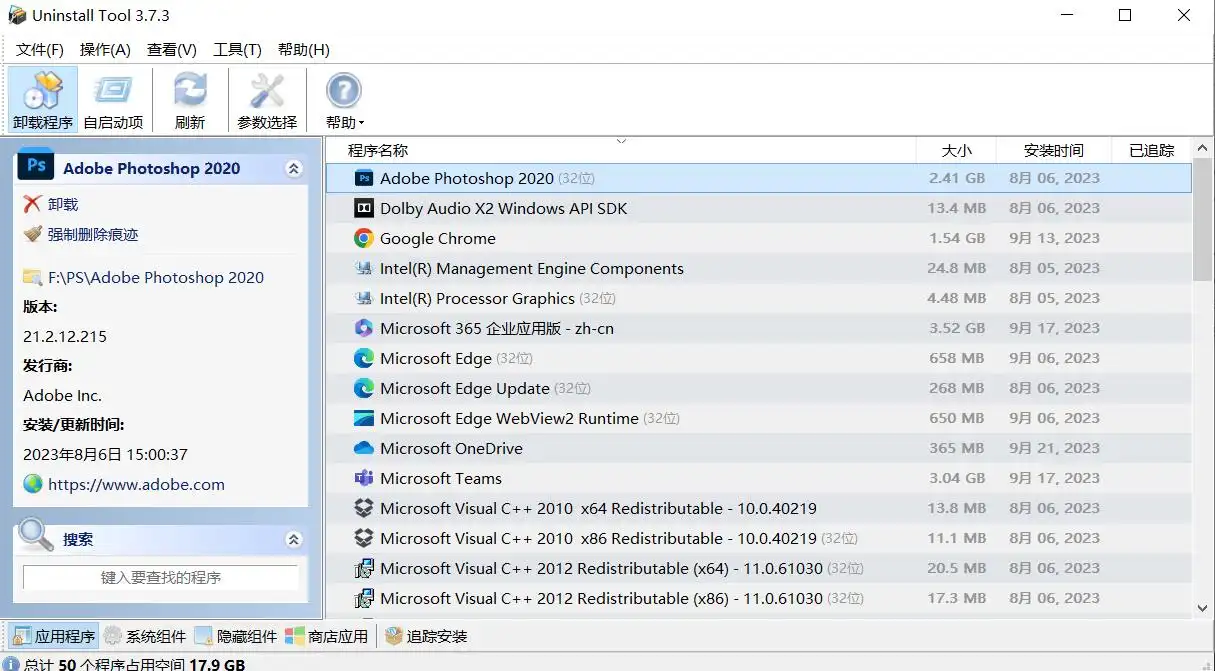Click the program list vertical scrollbar thumb
This screenshot has height=671, width=1215.
(1203, 220)
